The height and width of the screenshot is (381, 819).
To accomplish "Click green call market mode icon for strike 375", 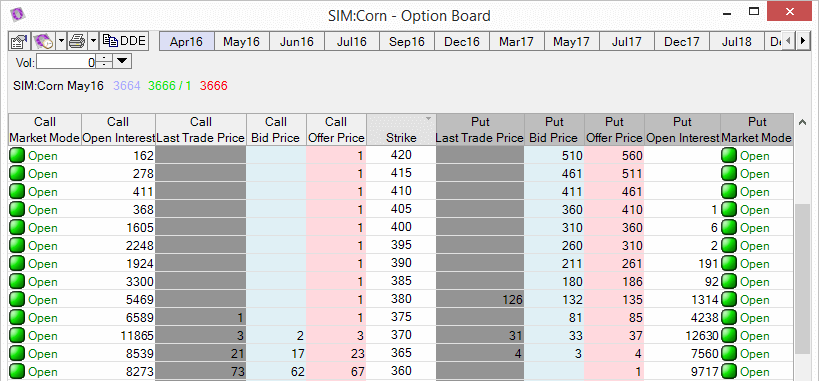I will pos(18,318).
